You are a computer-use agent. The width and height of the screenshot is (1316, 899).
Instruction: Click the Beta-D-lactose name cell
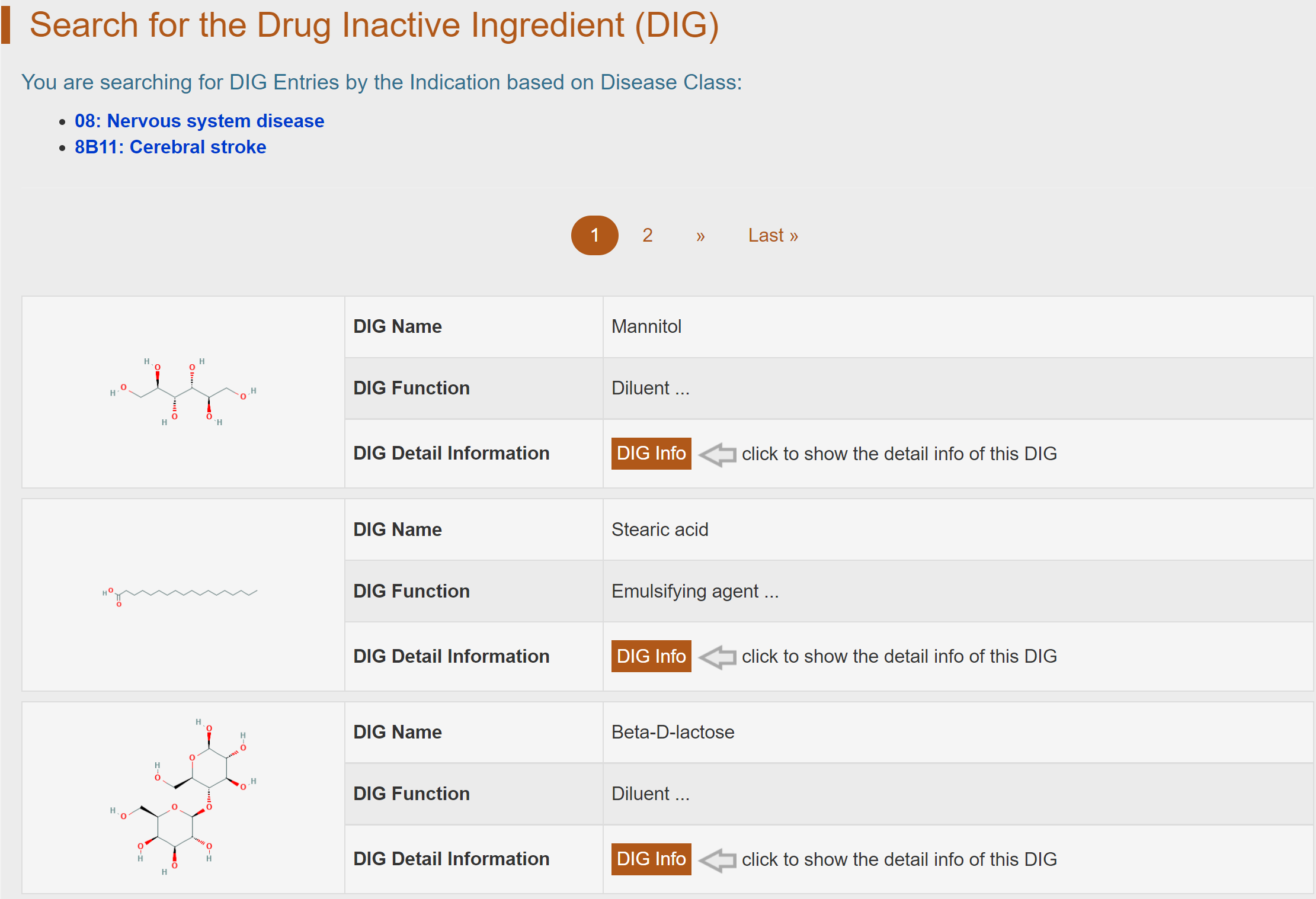(x=673, y=732)
